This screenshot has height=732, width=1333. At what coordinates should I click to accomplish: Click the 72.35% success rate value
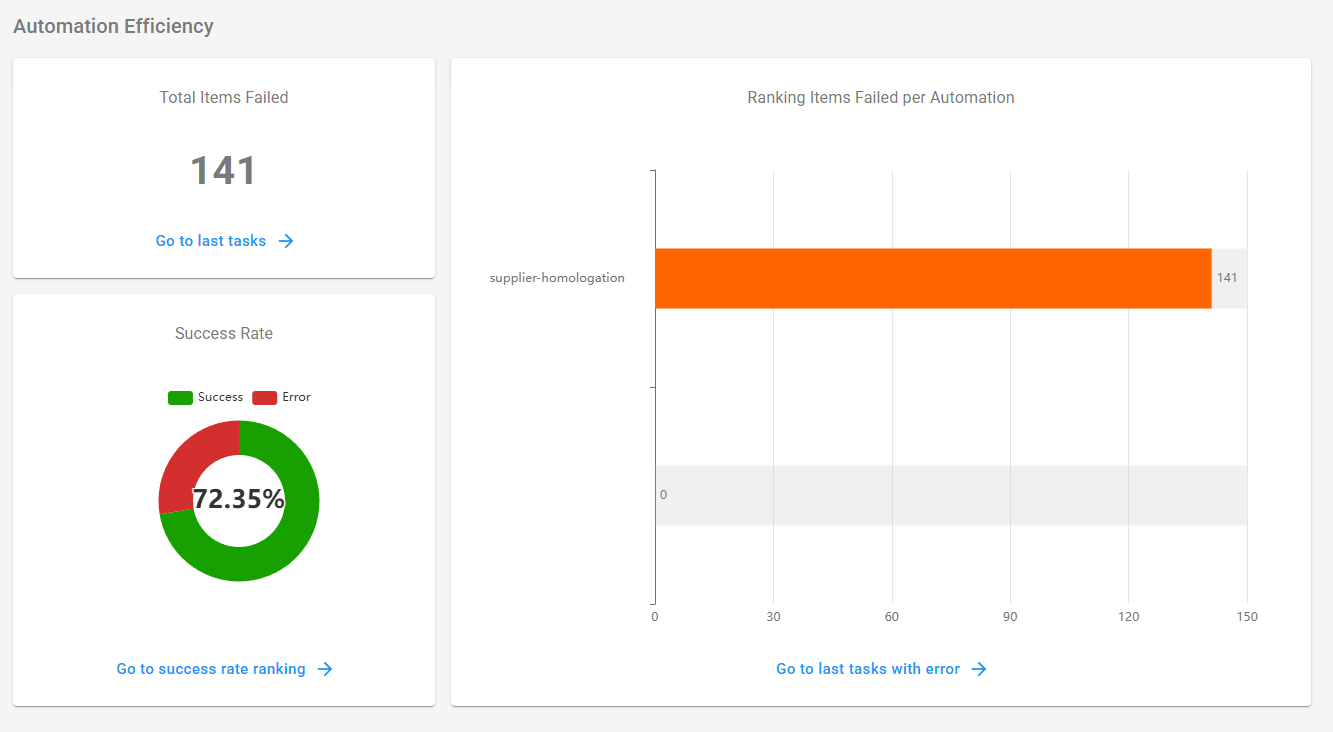(x=239, y=500)
